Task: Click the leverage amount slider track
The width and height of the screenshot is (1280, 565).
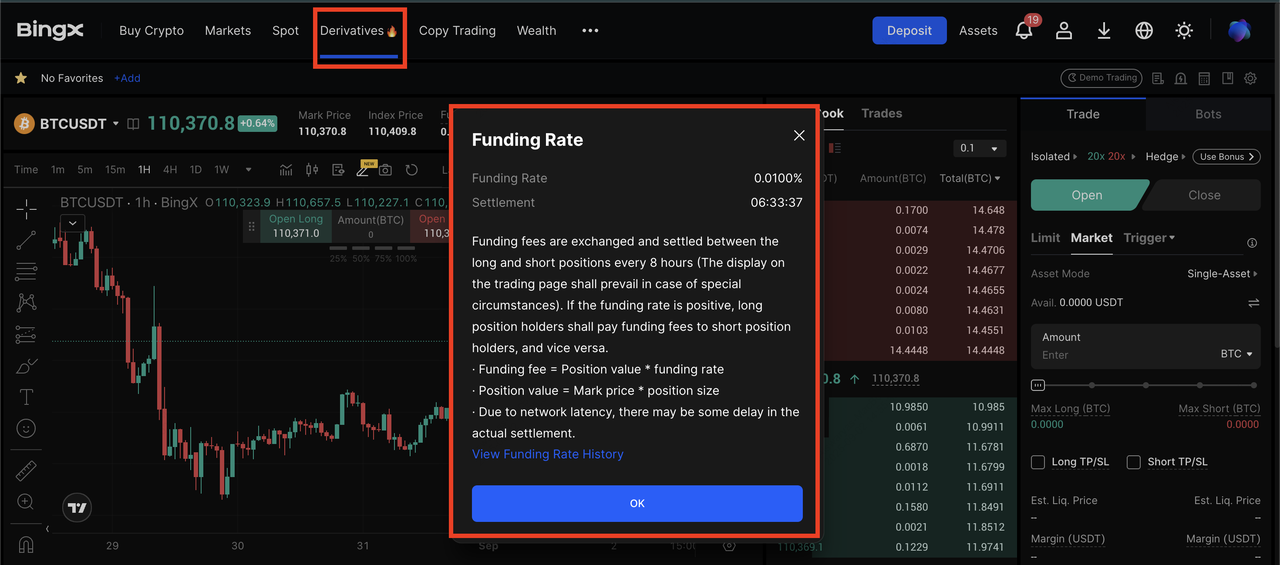Action: coord(1146,385)
